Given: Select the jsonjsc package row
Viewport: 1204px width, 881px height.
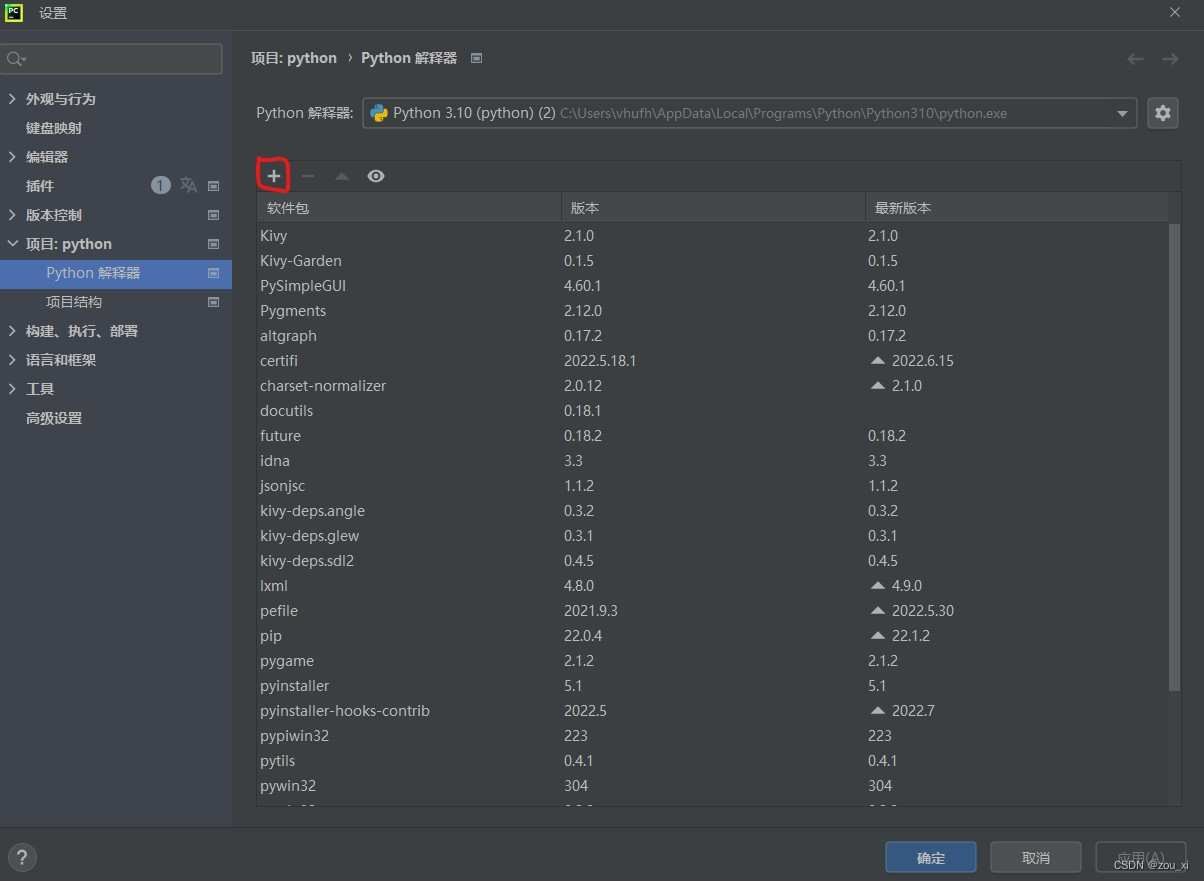Looking at the screenshot, I should click(712, 486).
